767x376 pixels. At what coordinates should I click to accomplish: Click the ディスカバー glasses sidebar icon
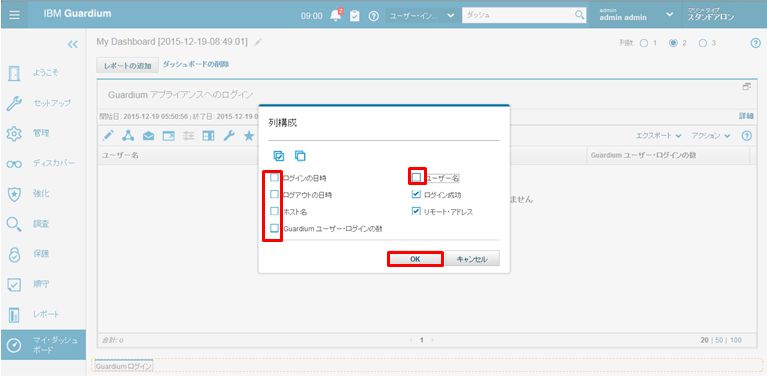[x=15, y=164]
